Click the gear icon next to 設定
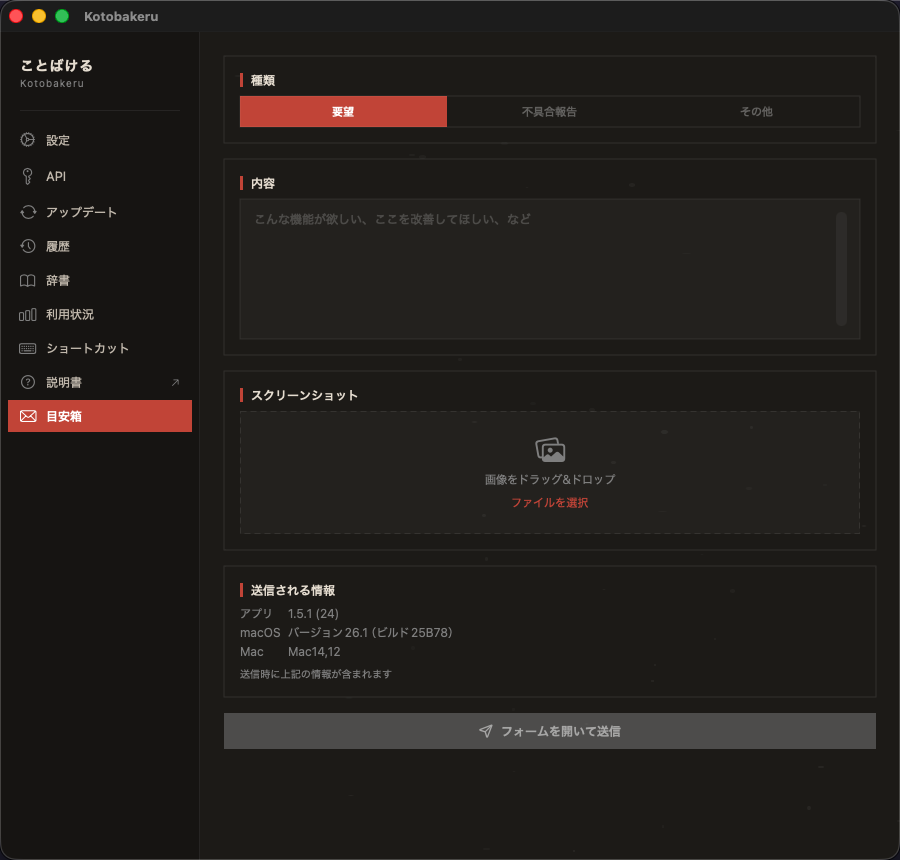Screen dimensions: 900x860 click(28, 140)
